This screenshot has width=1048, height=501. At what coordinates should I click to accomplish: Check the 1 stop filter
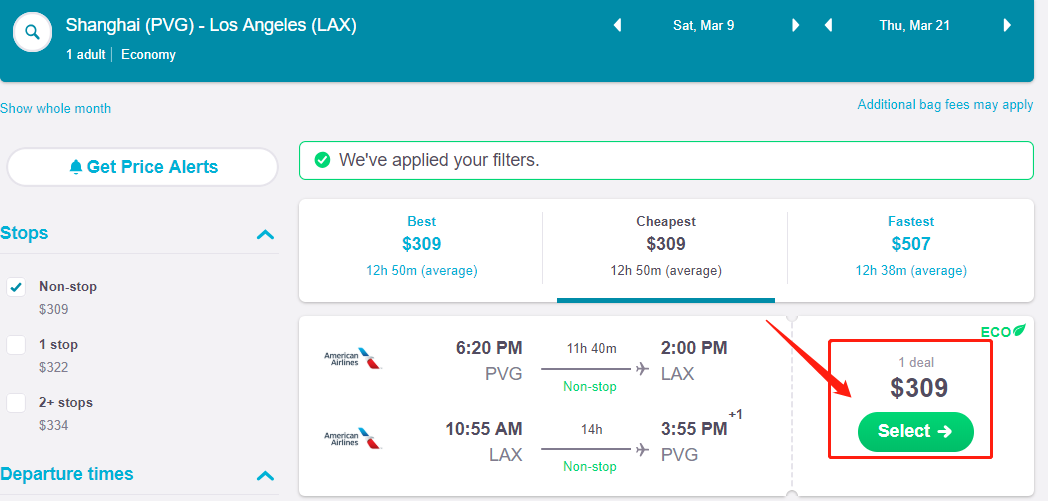[x=16, y=345]
